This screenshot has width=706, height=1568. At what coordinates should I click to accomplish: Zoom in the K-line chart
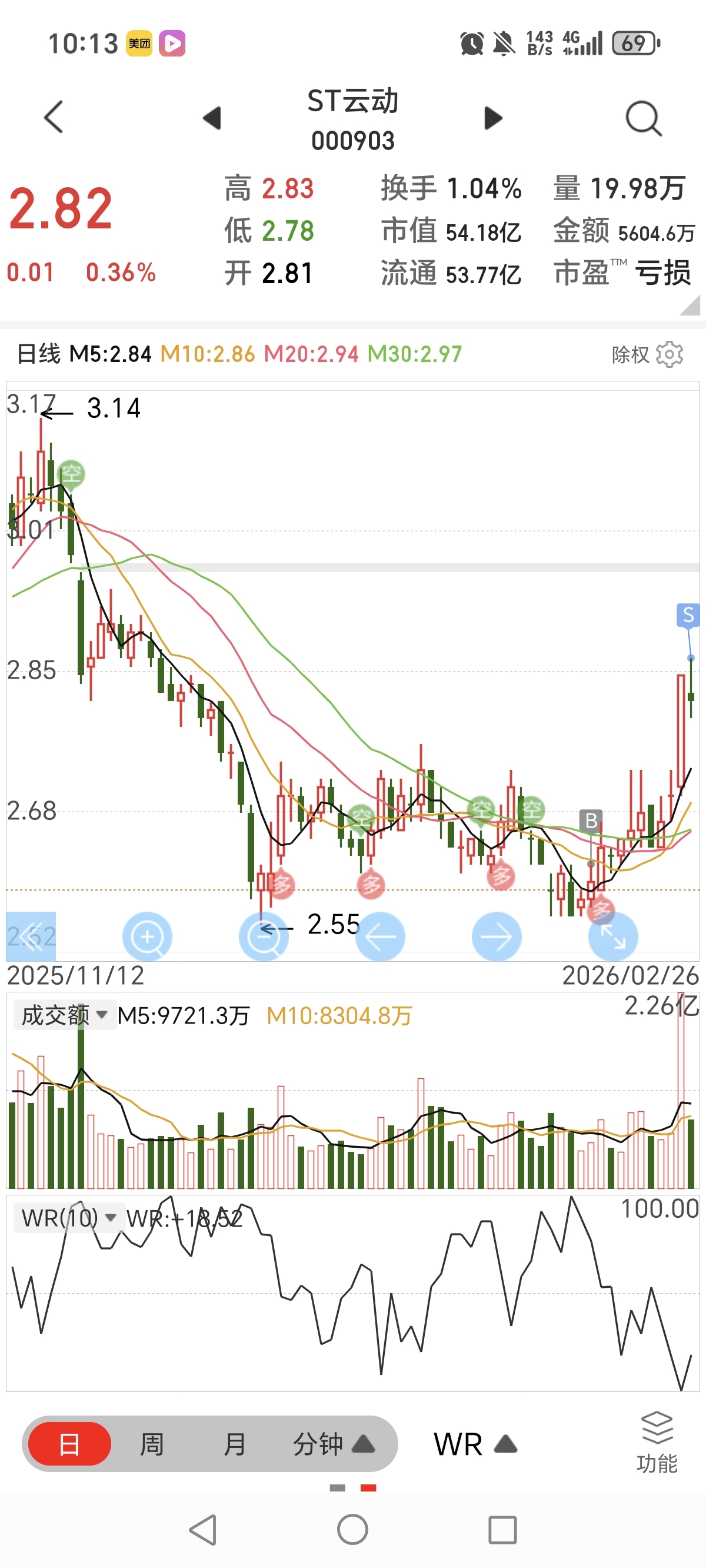click(x=147, y=936)
